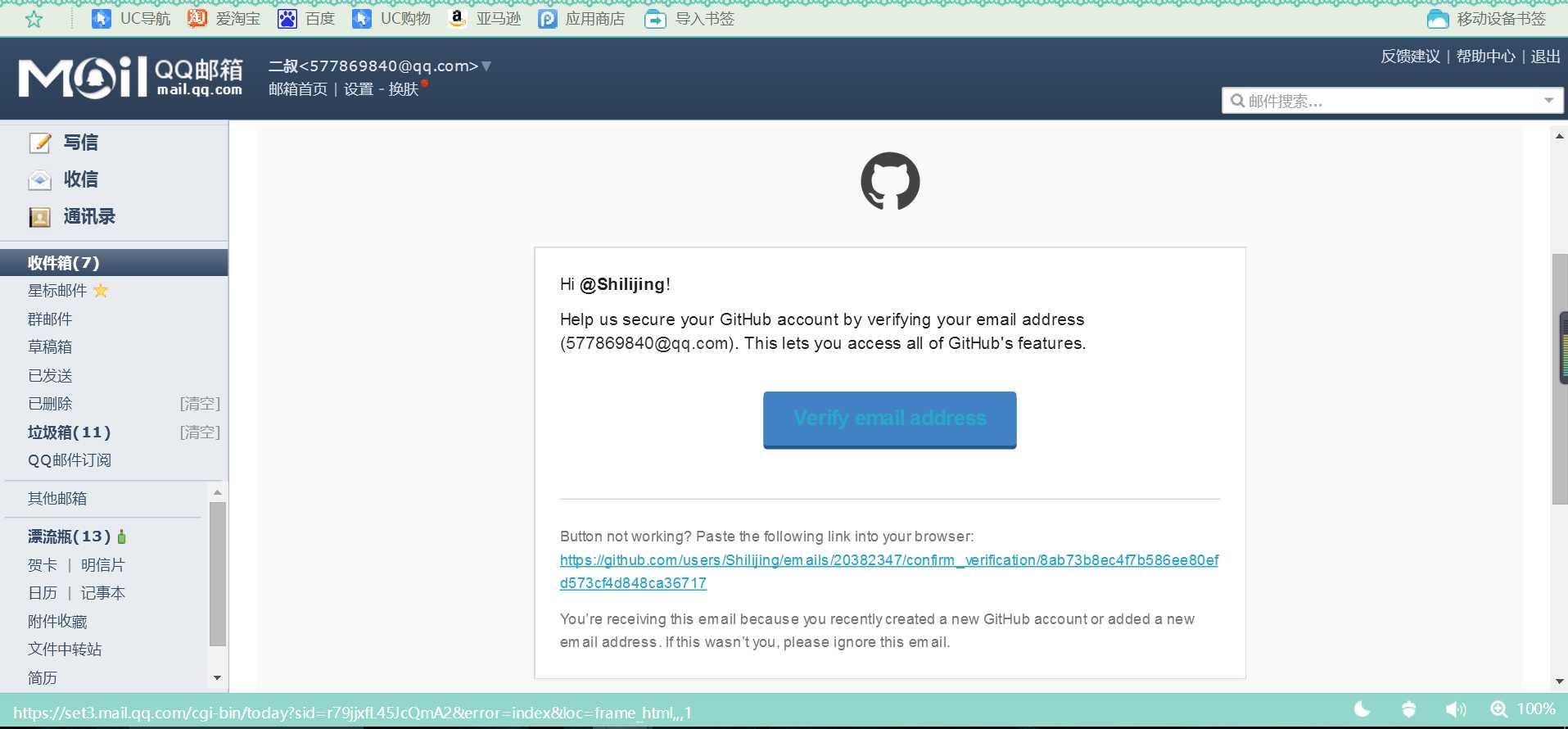Open the 应用商店 bookmark

tap(581, 19)
